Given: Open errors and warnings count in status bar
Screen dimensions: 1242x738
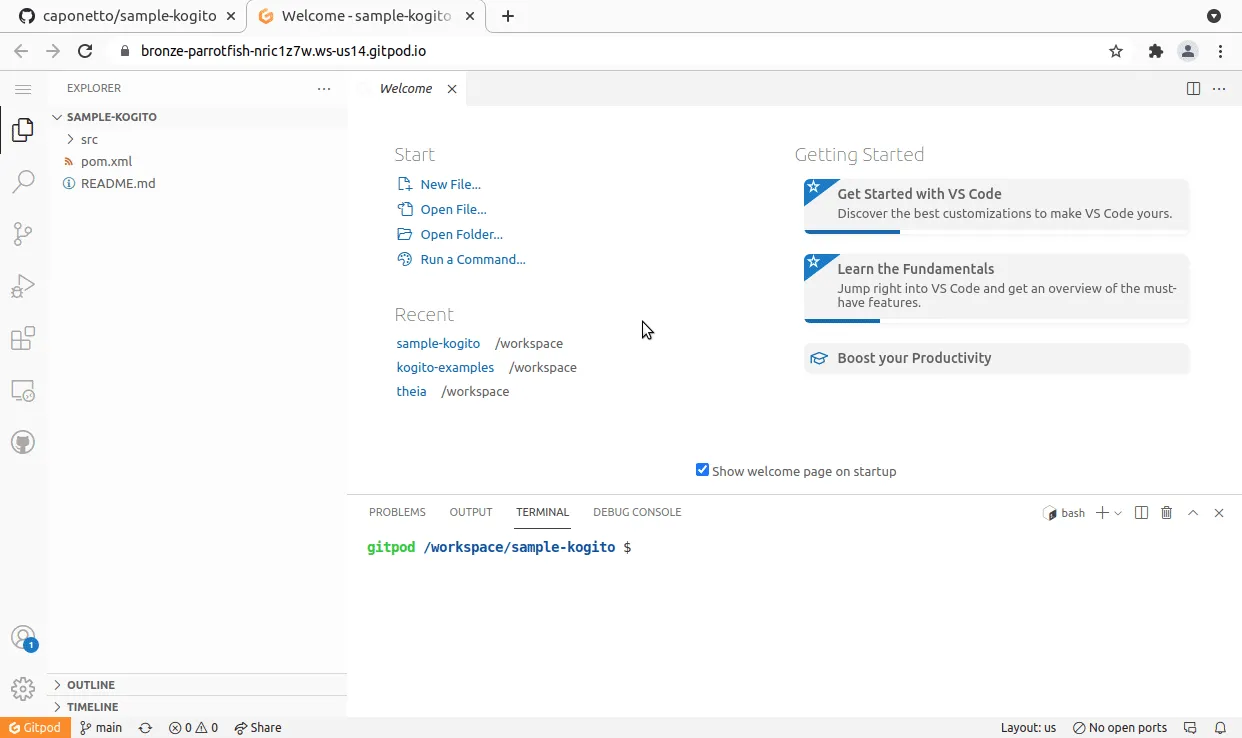Looking at the screenshot, I should pos(193,728).
